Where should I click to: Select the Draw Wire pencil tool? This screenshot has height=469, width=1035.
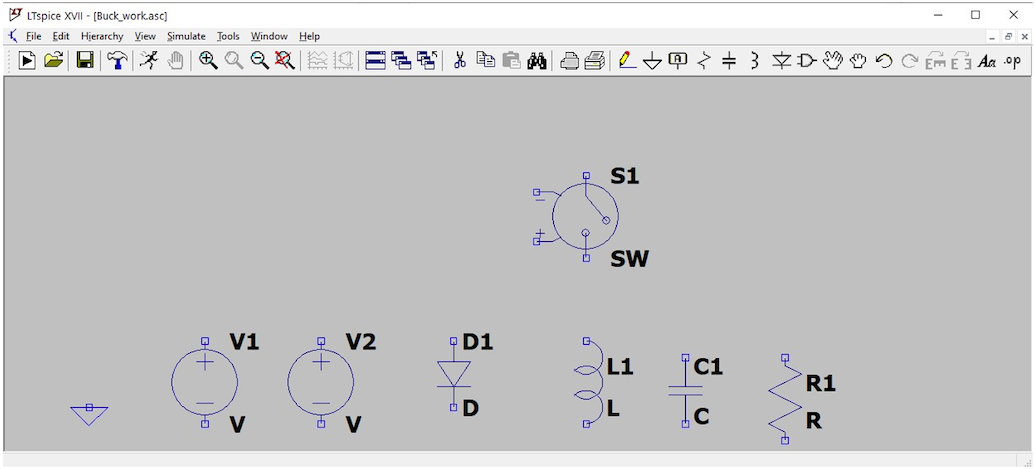tap(626, 61)
